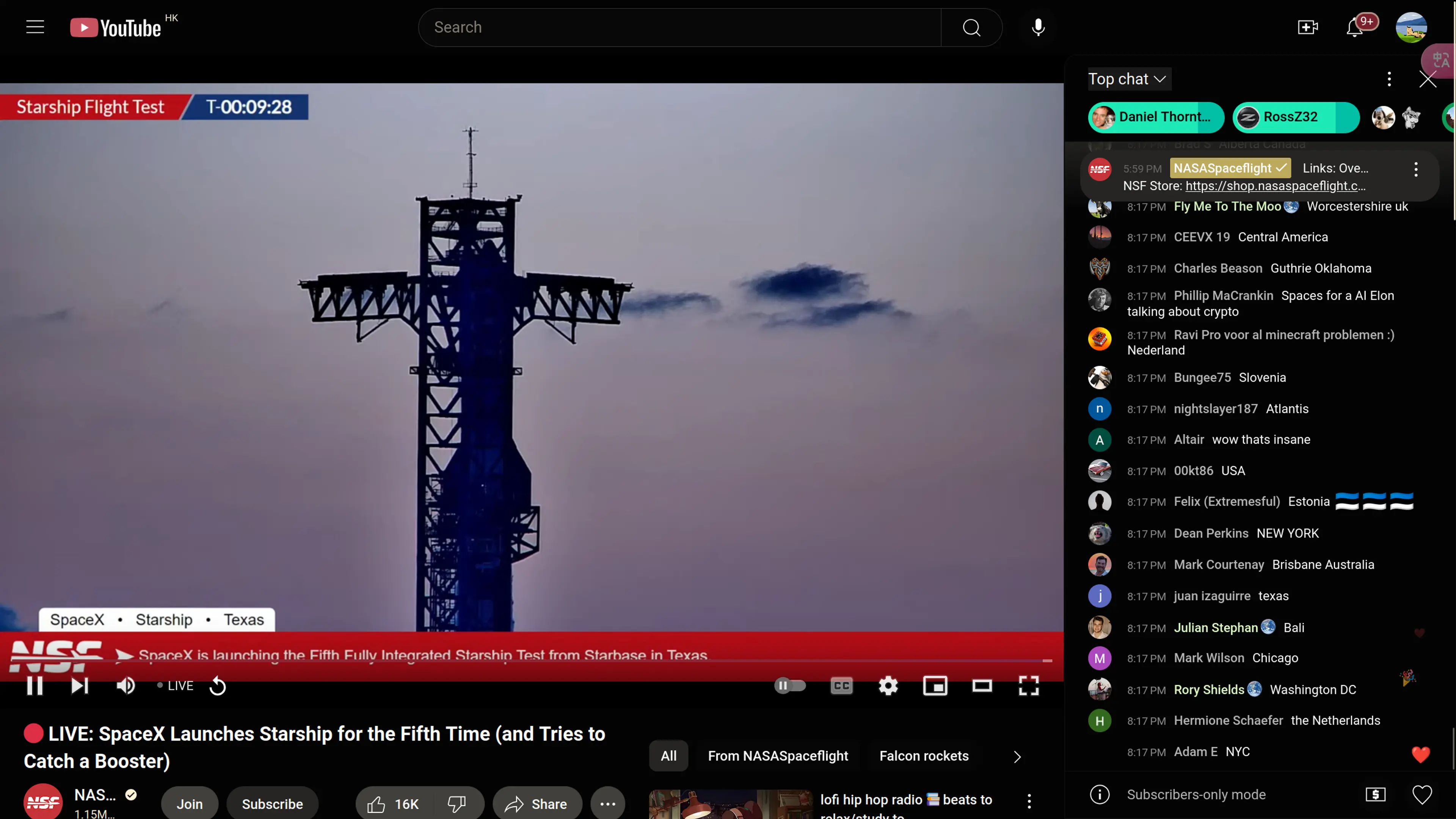The width and height of the screenshot is (1456, 819).
Task: Share this video
Action: click(x=537, y=804)
